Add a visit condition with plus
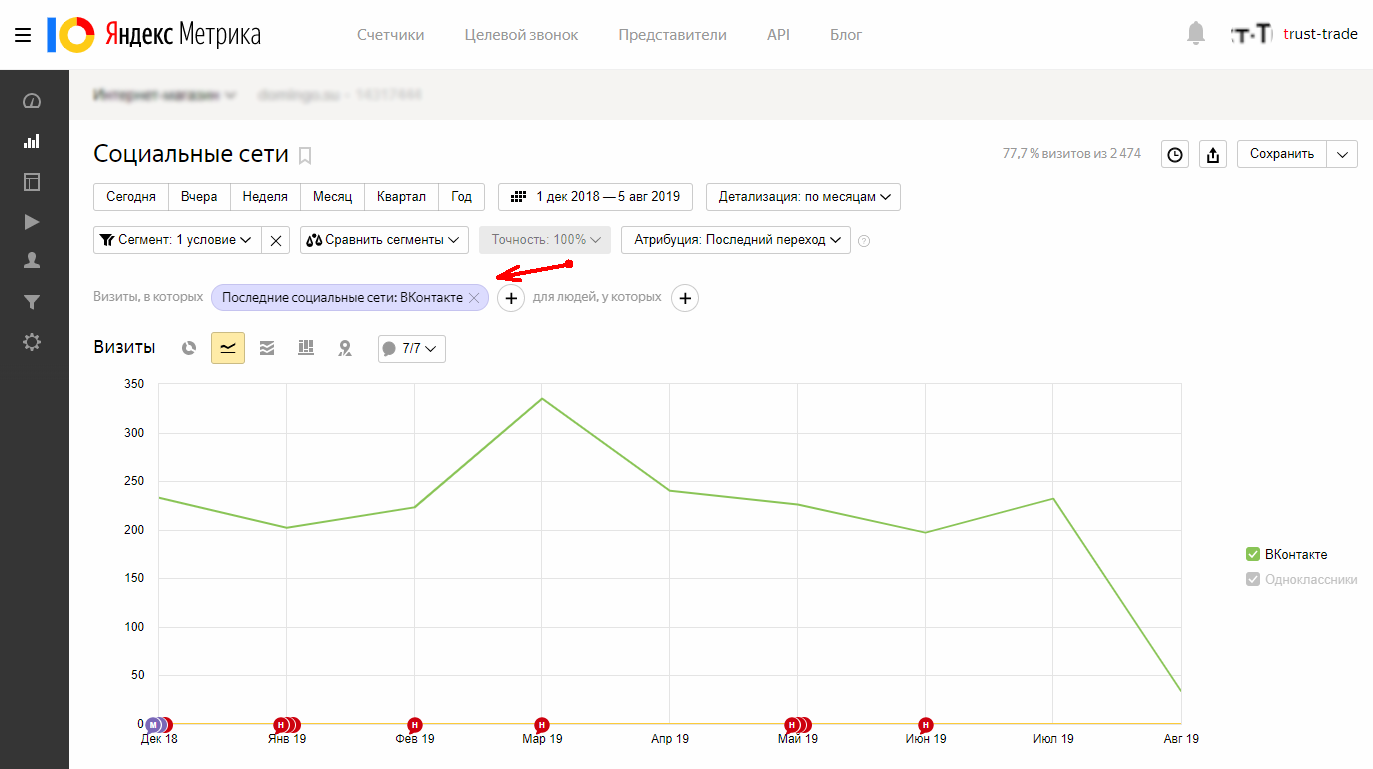1373x769 pixels. click(511, 298)
